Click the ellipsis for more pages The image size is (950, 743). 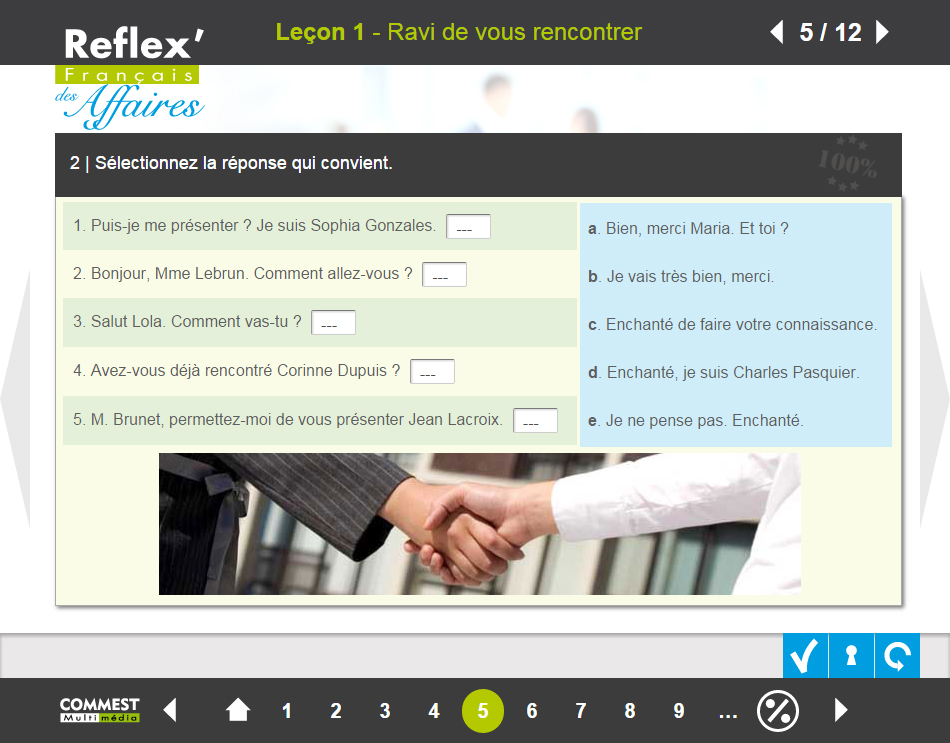coord(728,714)
